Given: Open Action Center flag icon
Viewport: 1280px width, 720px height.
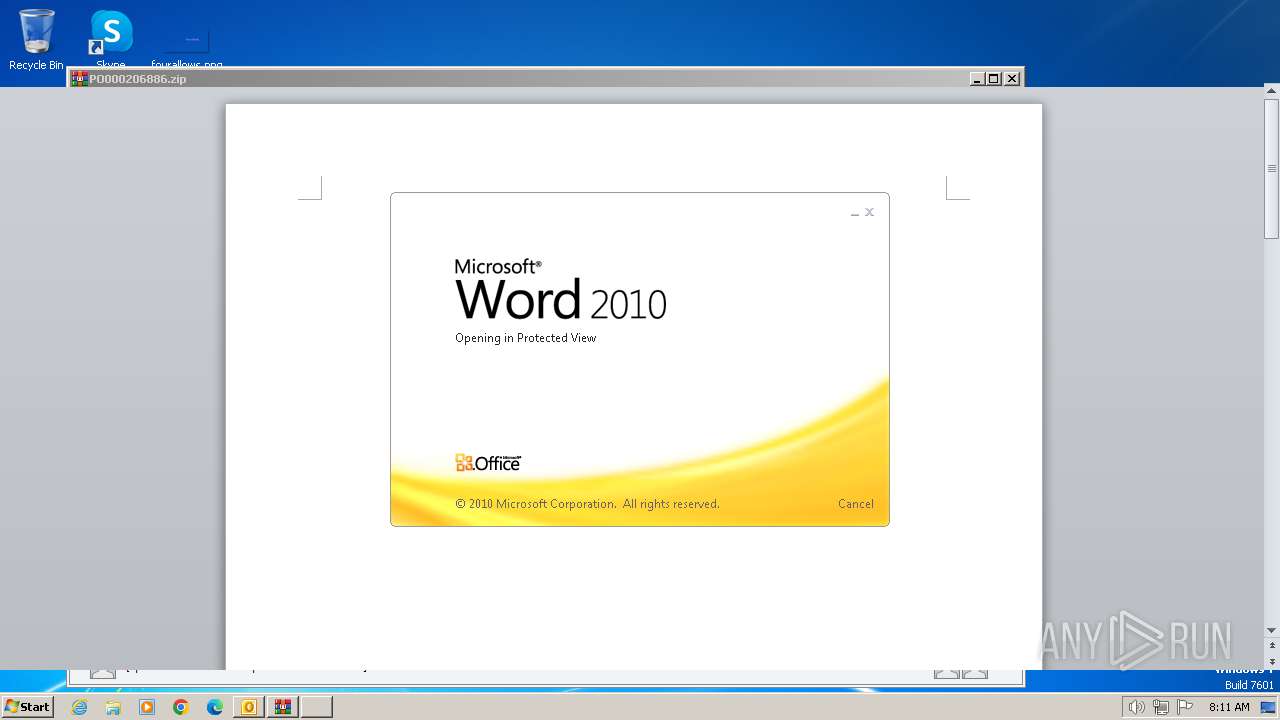Looking at the screenshot, I should tap(1185, 707).
